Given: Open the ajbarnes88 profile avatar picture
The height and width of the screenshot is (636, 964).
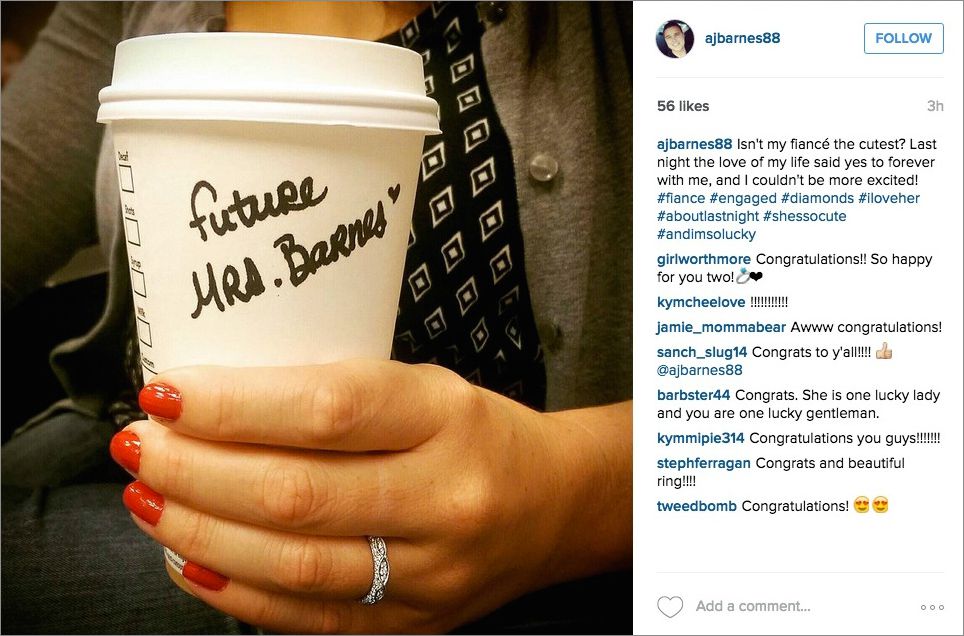Looking at the screenshot, I should coord(674,38).
